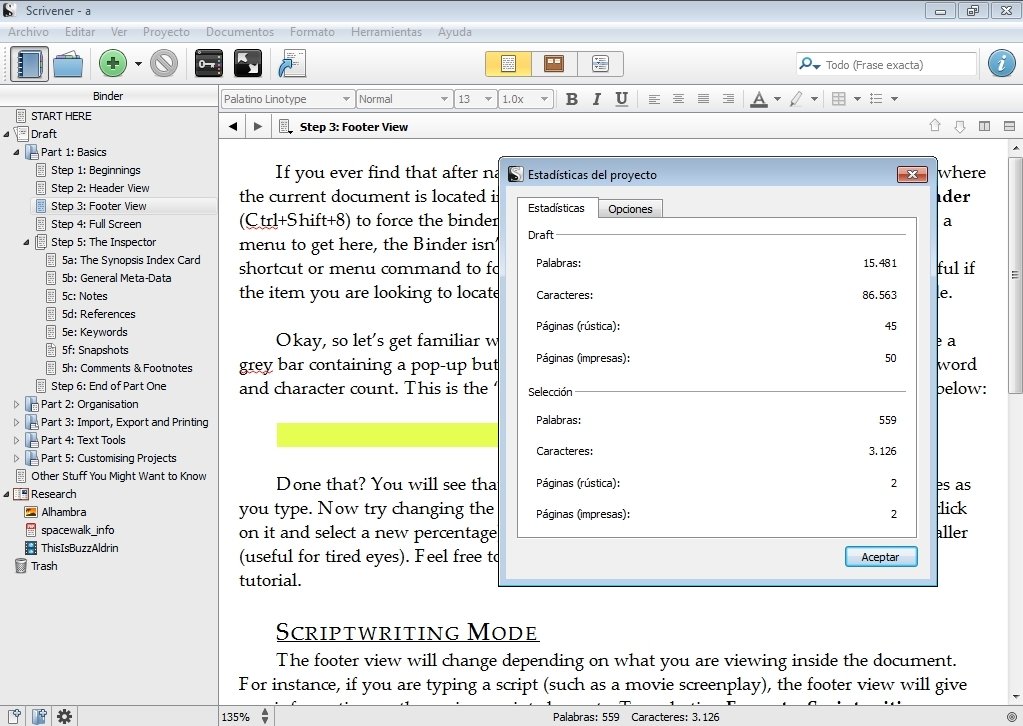
Task: Switch to Outliner view mode
Action: 600,64
